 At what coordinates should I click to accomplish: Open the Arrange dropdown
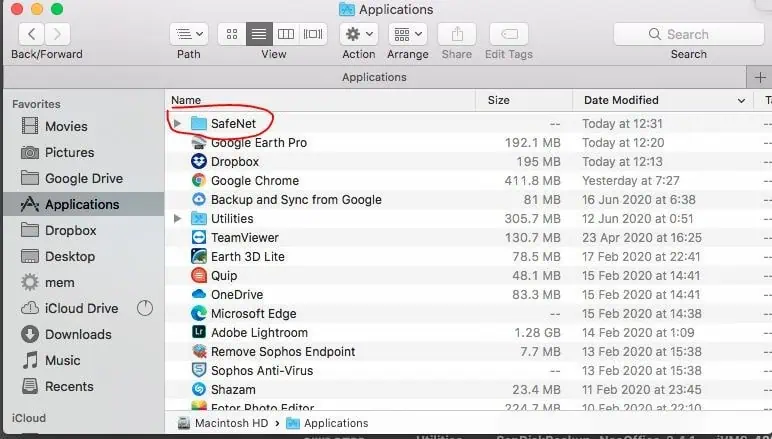408,34
